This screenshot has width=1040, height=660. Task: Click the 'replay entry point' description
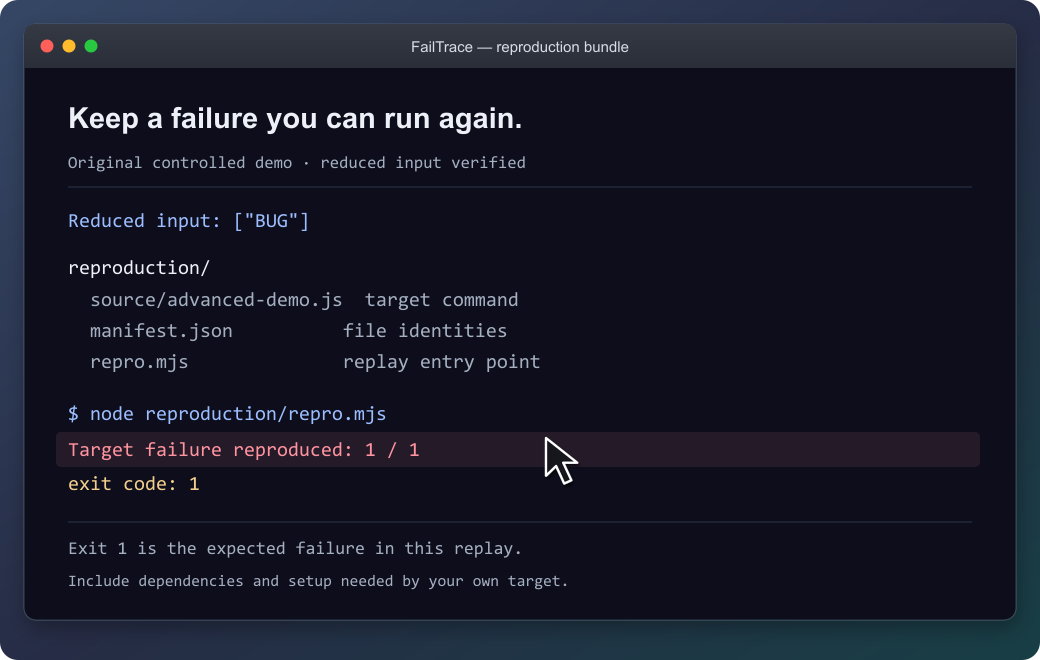441,362
